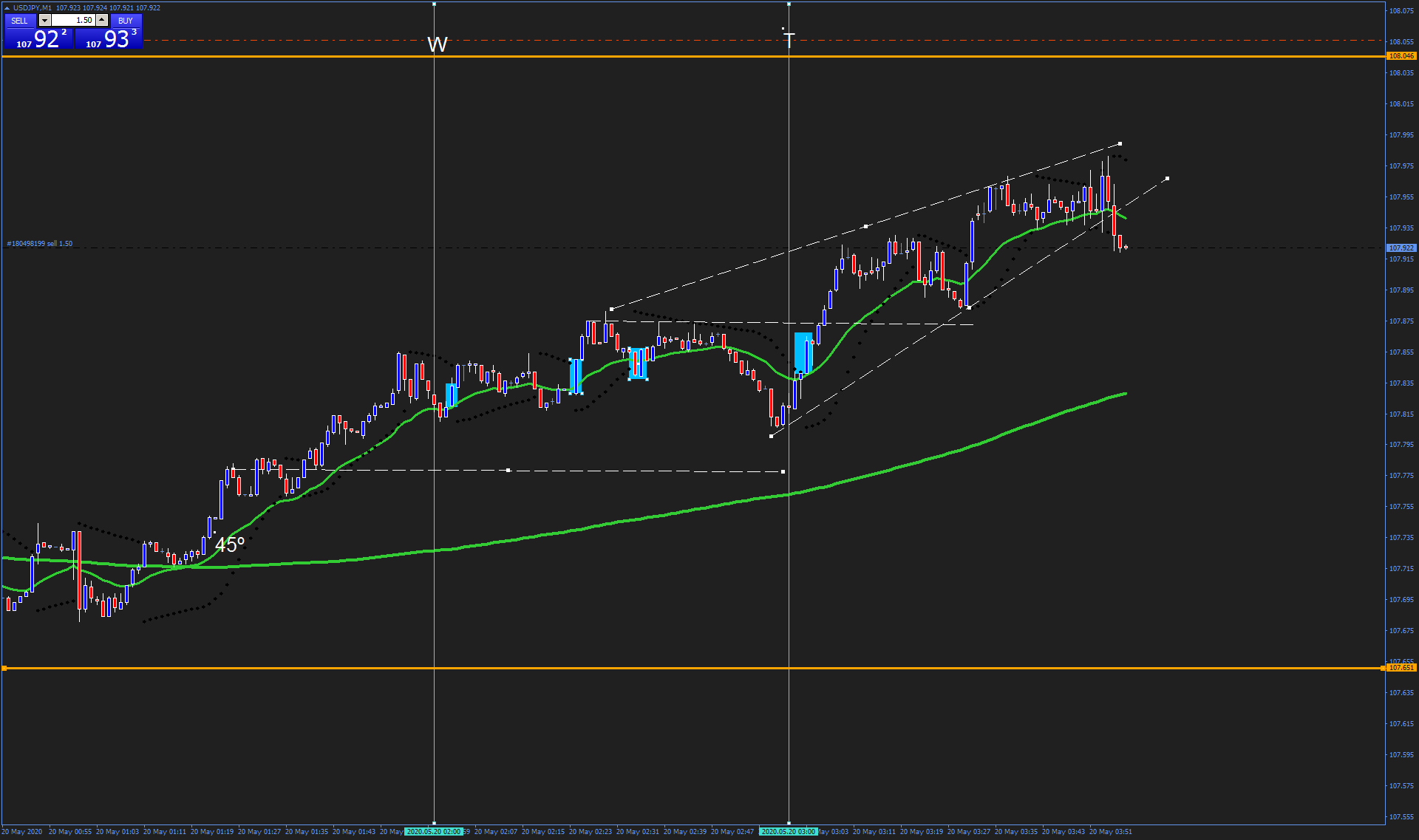This screenshot has width=1419, height=840.
Task: Click the highlighted 2020.05.20 03:00 time label
Action: coord(789,832)
